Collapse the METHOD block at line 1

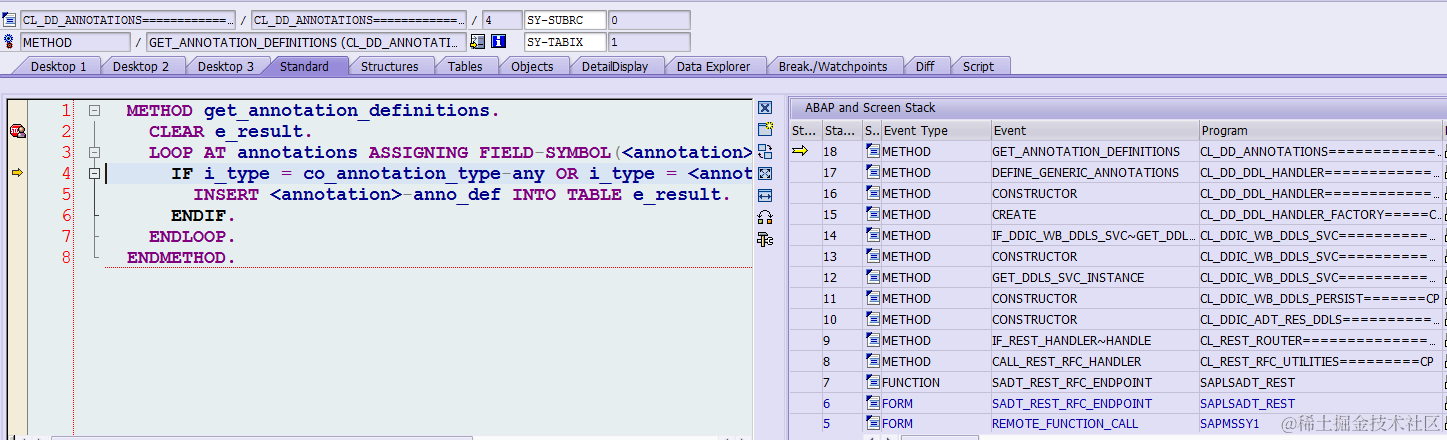[94, 111]
